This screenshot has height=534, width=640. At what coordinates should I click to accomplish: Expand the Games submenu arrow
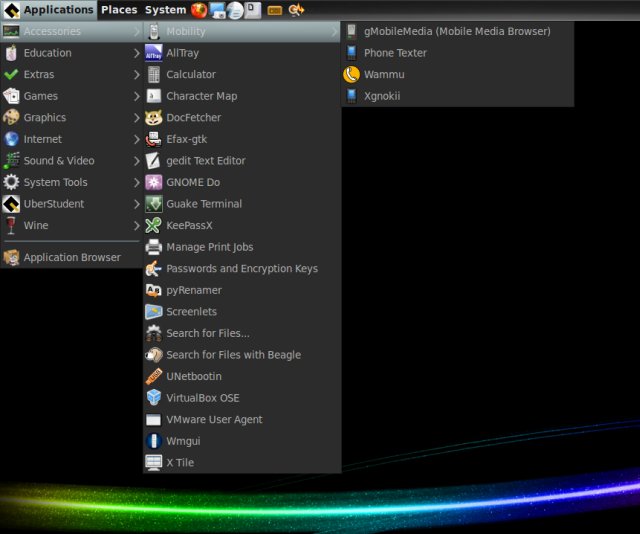[x=136, y=96]
